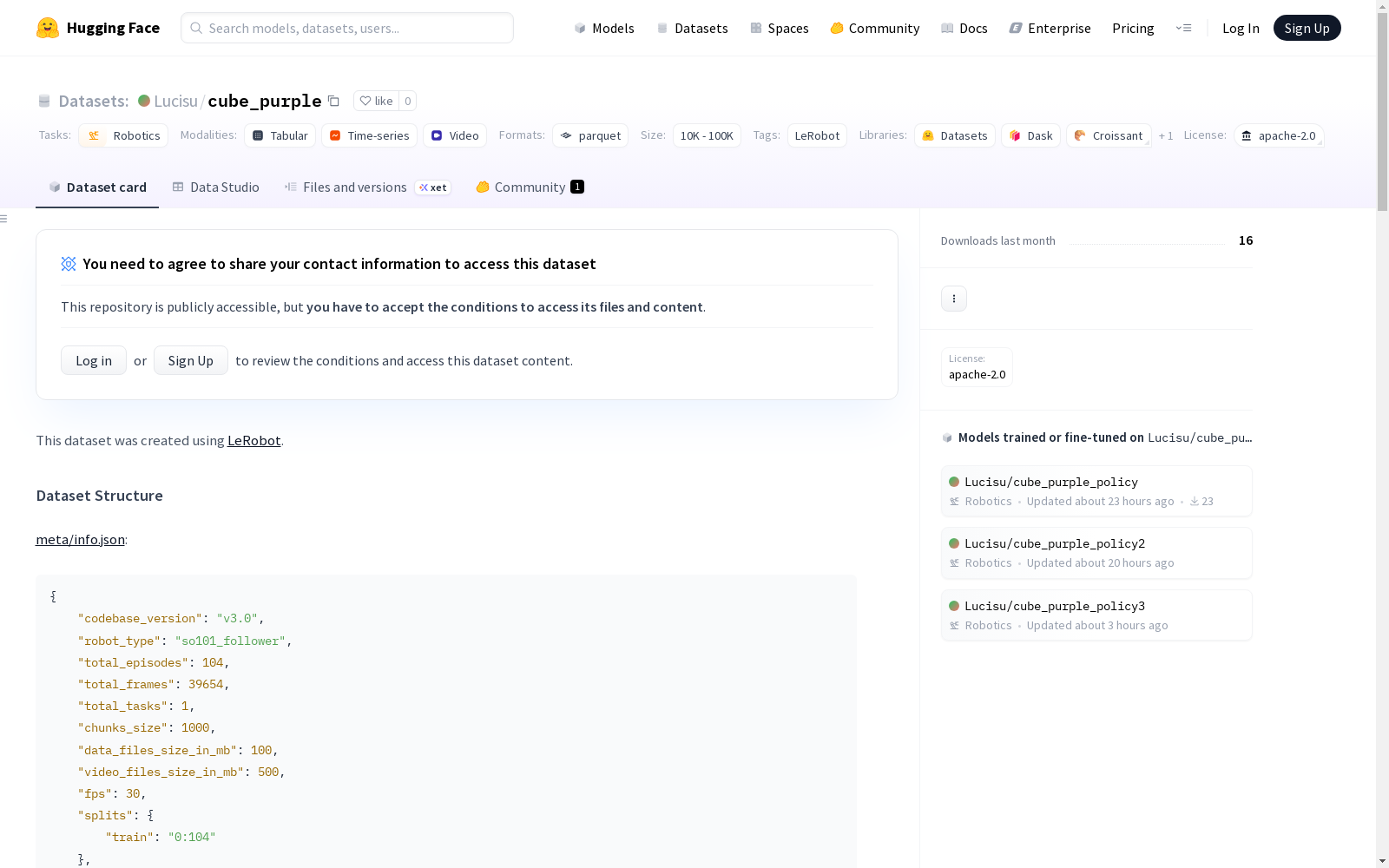Viewport: 1389px width, 868px height.
Task: Select the 10K - 100K size tag
Action: (707, 135)
